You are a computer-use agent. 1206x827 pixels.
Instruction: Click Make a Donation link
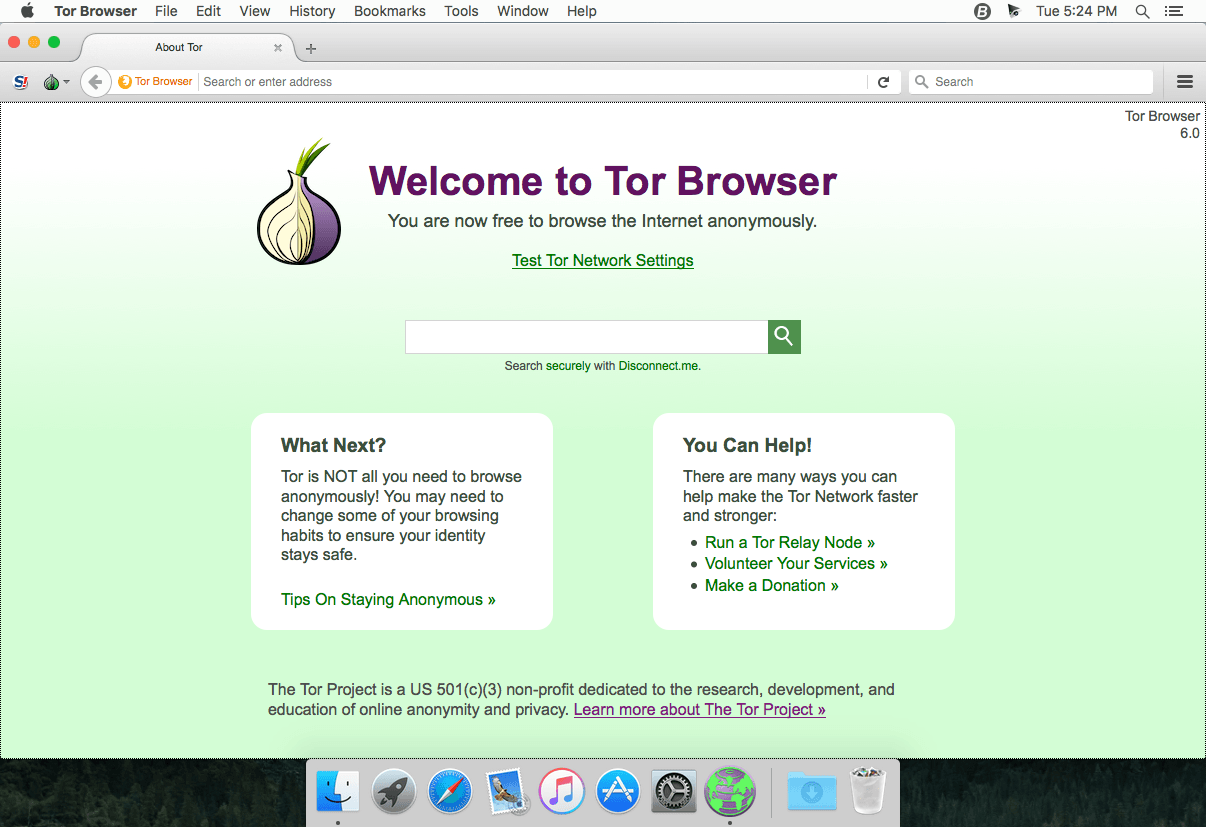772,586
